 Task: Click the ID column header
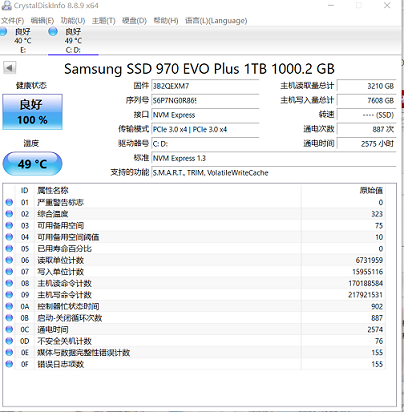[25, 190]
